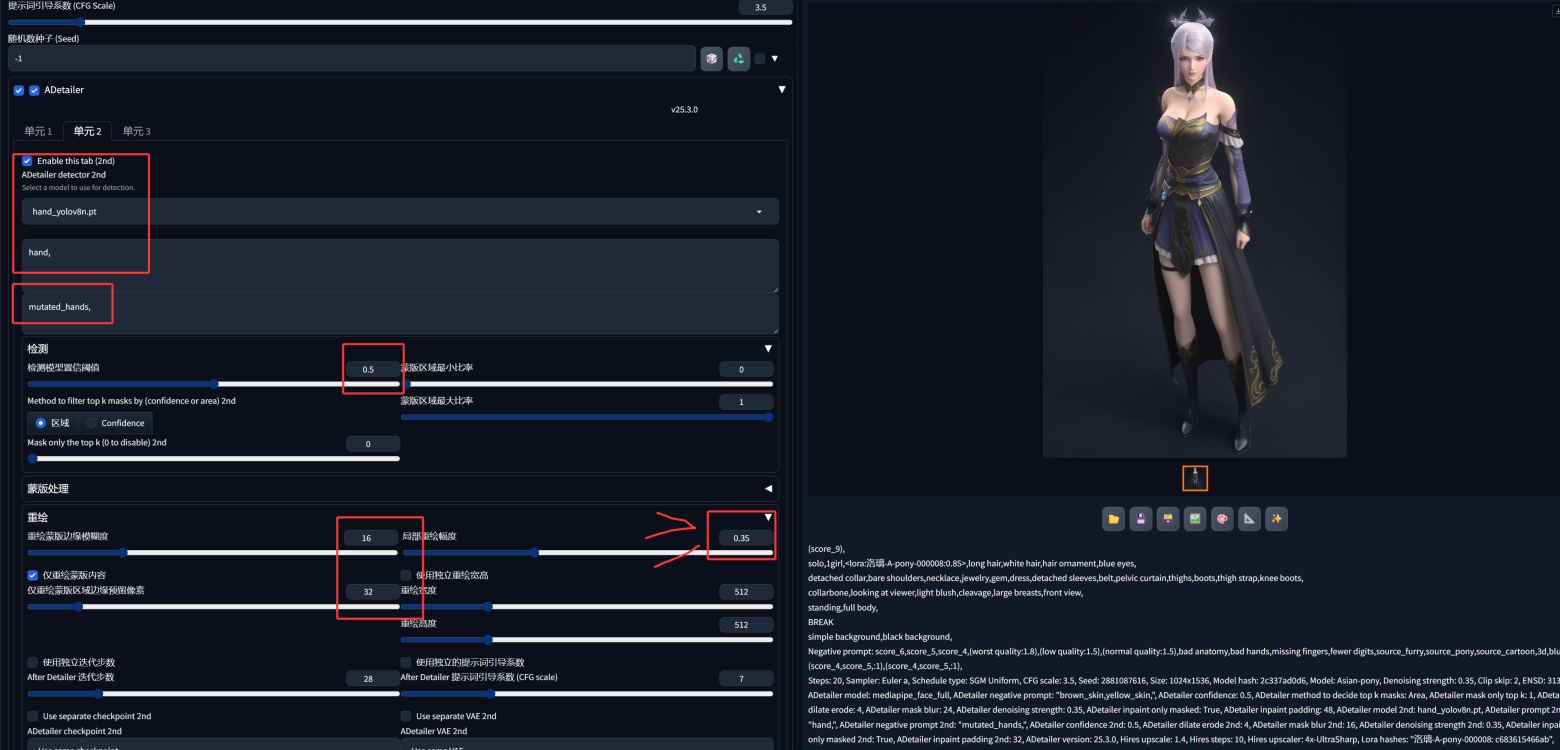The image size is (1560, 750).
Task: Save the image with the floppy disk icon
Action: pyautogui.click(x=1141, y=519)
